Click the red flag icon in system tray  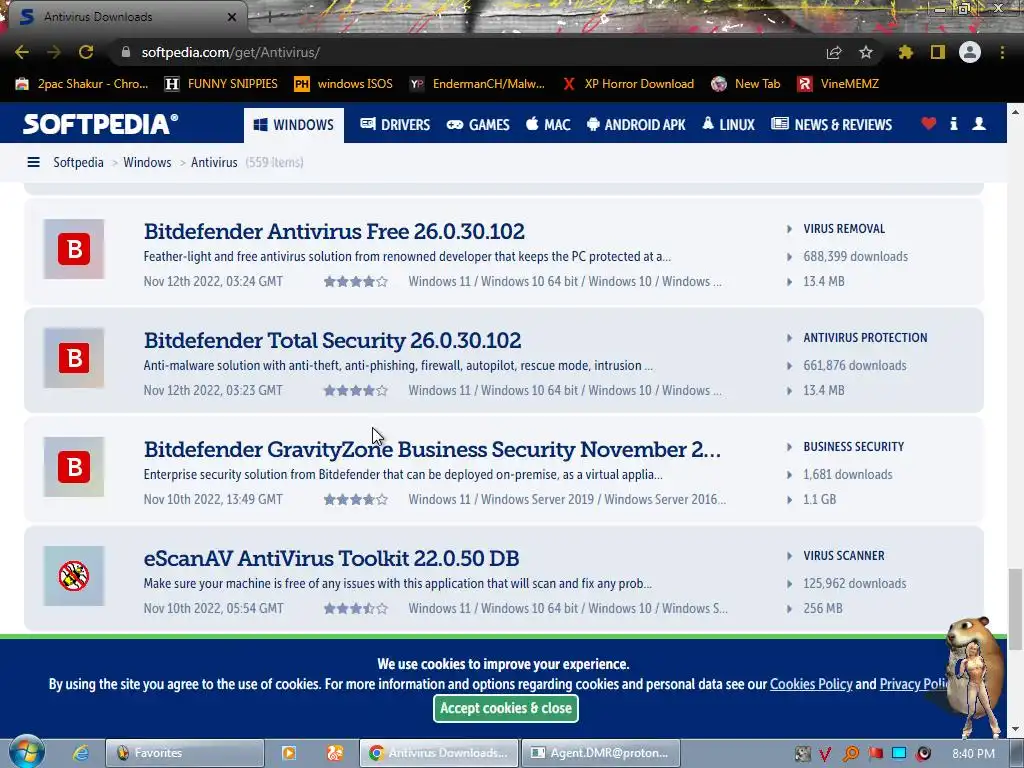[x=875, y=754]
